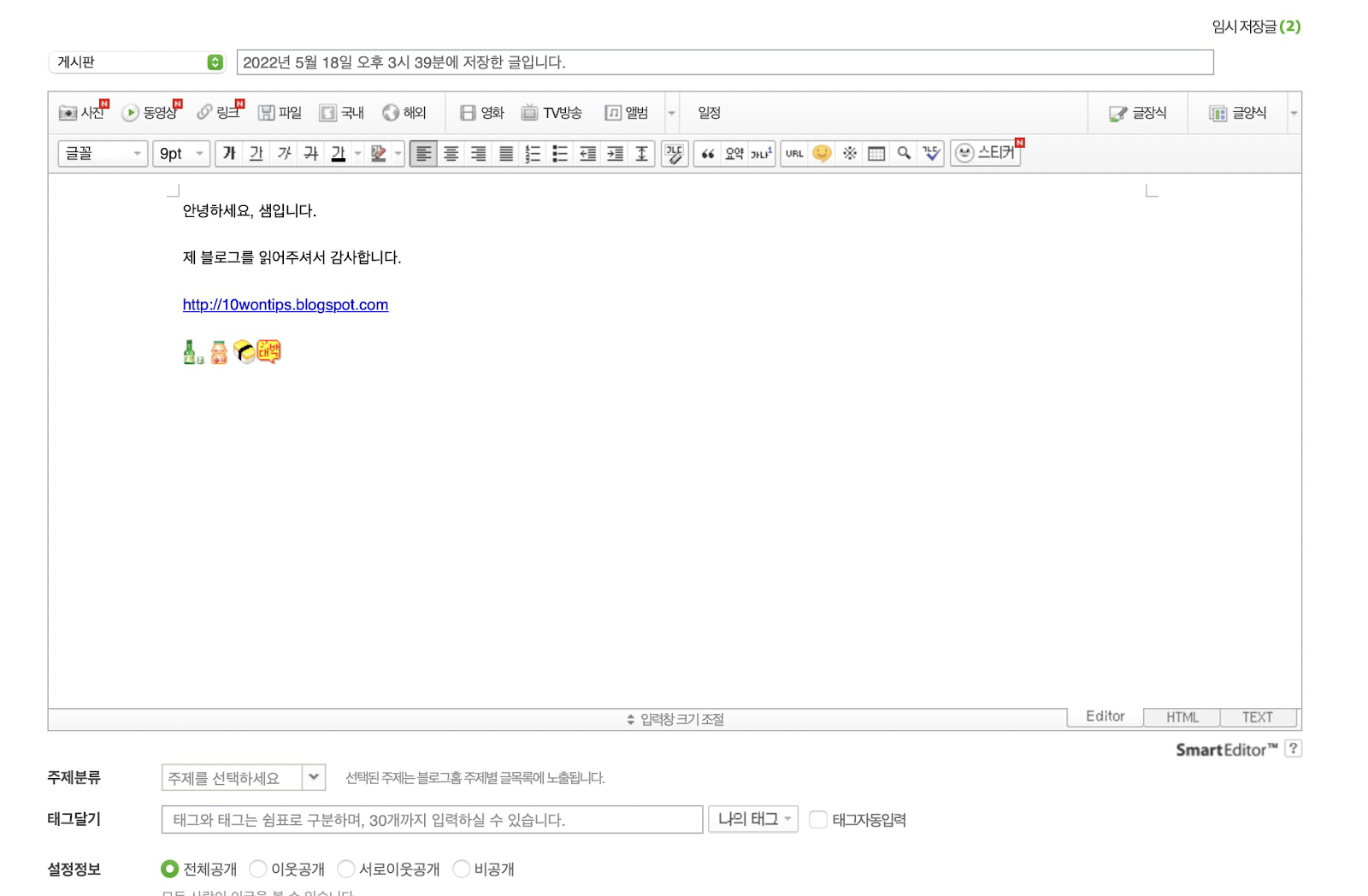Open the 10wontips.blogspot.com link
Image resolution: width=1368 pixels, height=896 pixels.
[286, 304]
